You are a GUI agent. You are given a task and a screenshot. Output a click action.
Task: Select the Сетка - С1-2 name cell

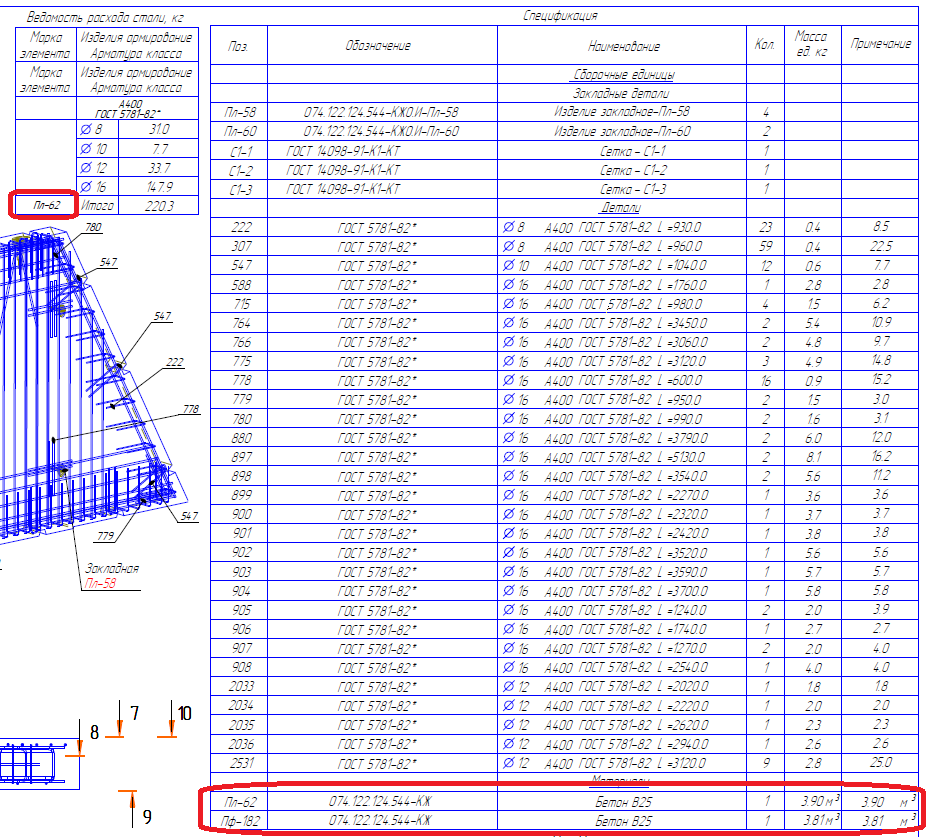(632, 170)
